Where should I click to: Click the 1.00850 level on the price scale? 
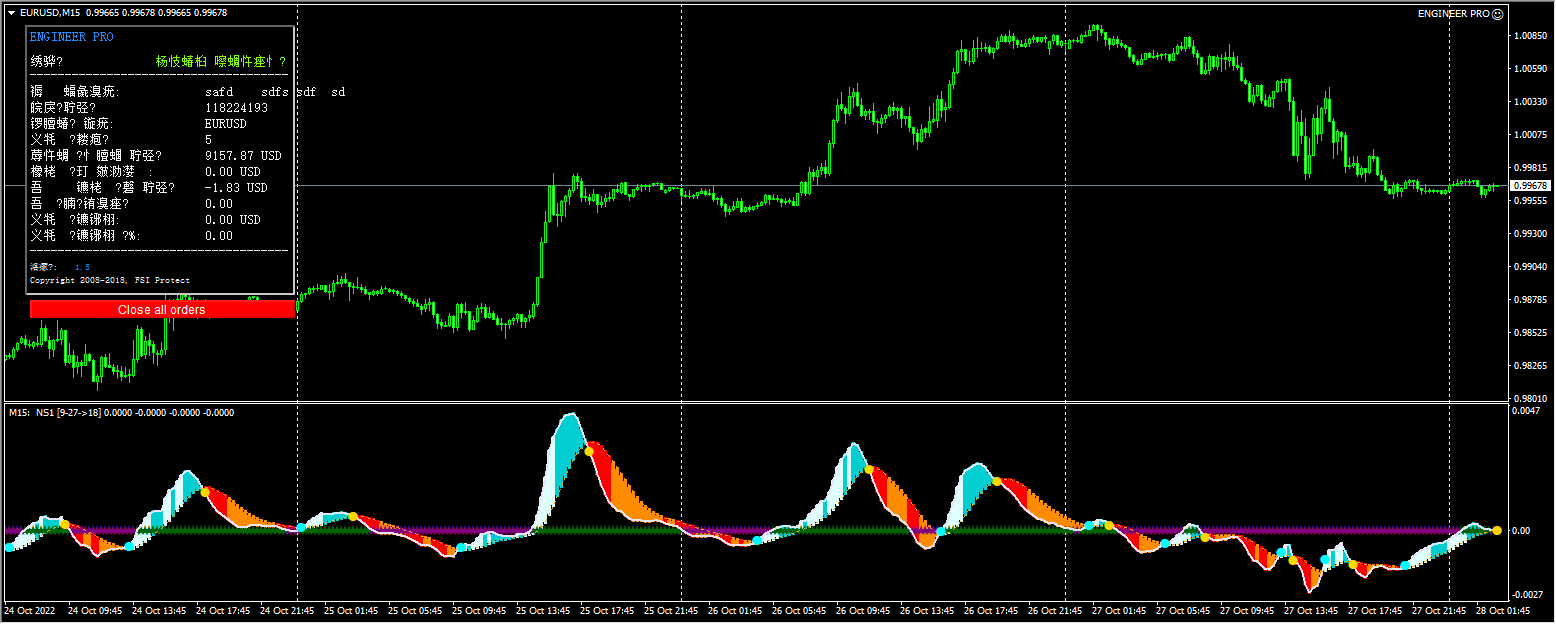tap(1530, 35)
